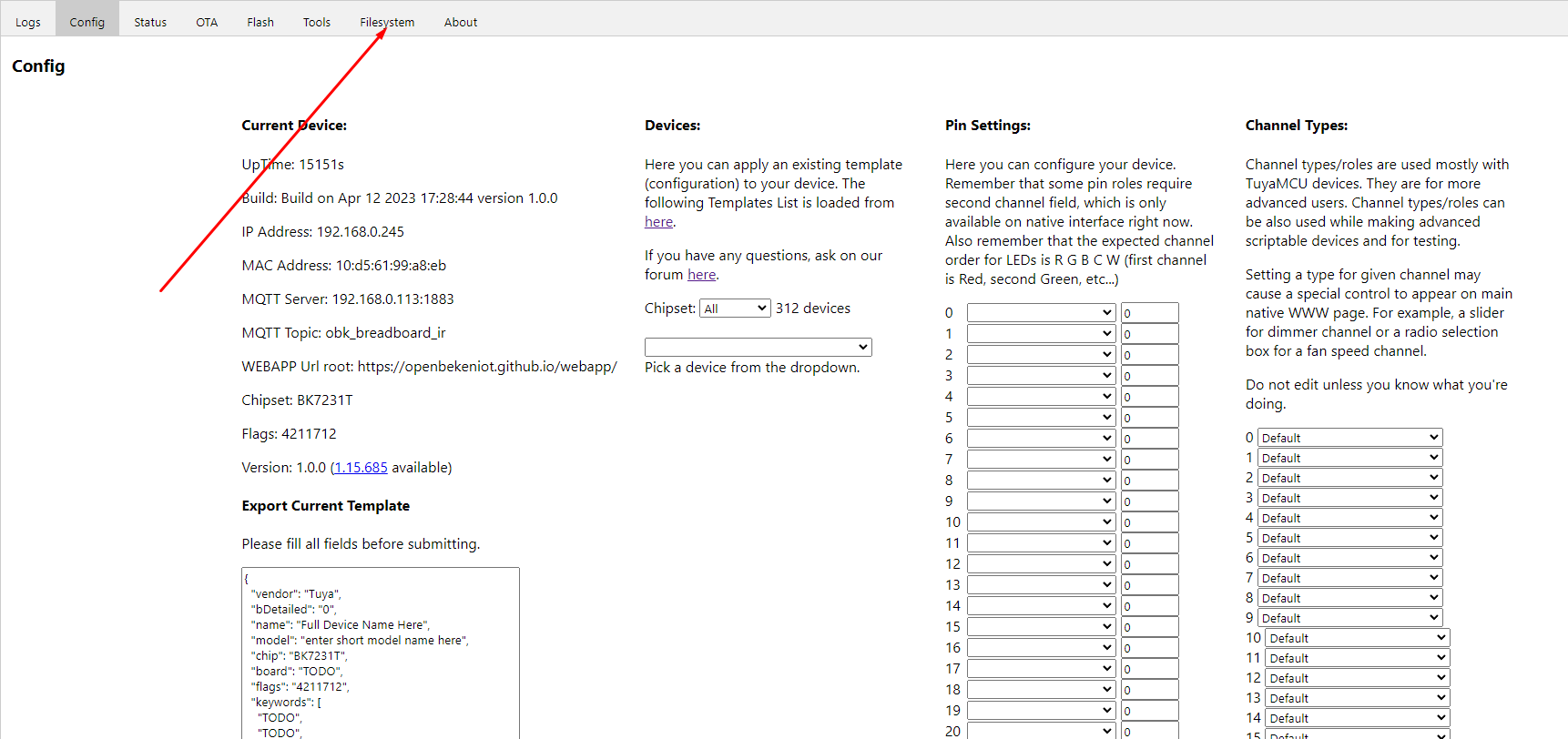Open the About tab
The image size is (1568, 739).
(461, 22)
